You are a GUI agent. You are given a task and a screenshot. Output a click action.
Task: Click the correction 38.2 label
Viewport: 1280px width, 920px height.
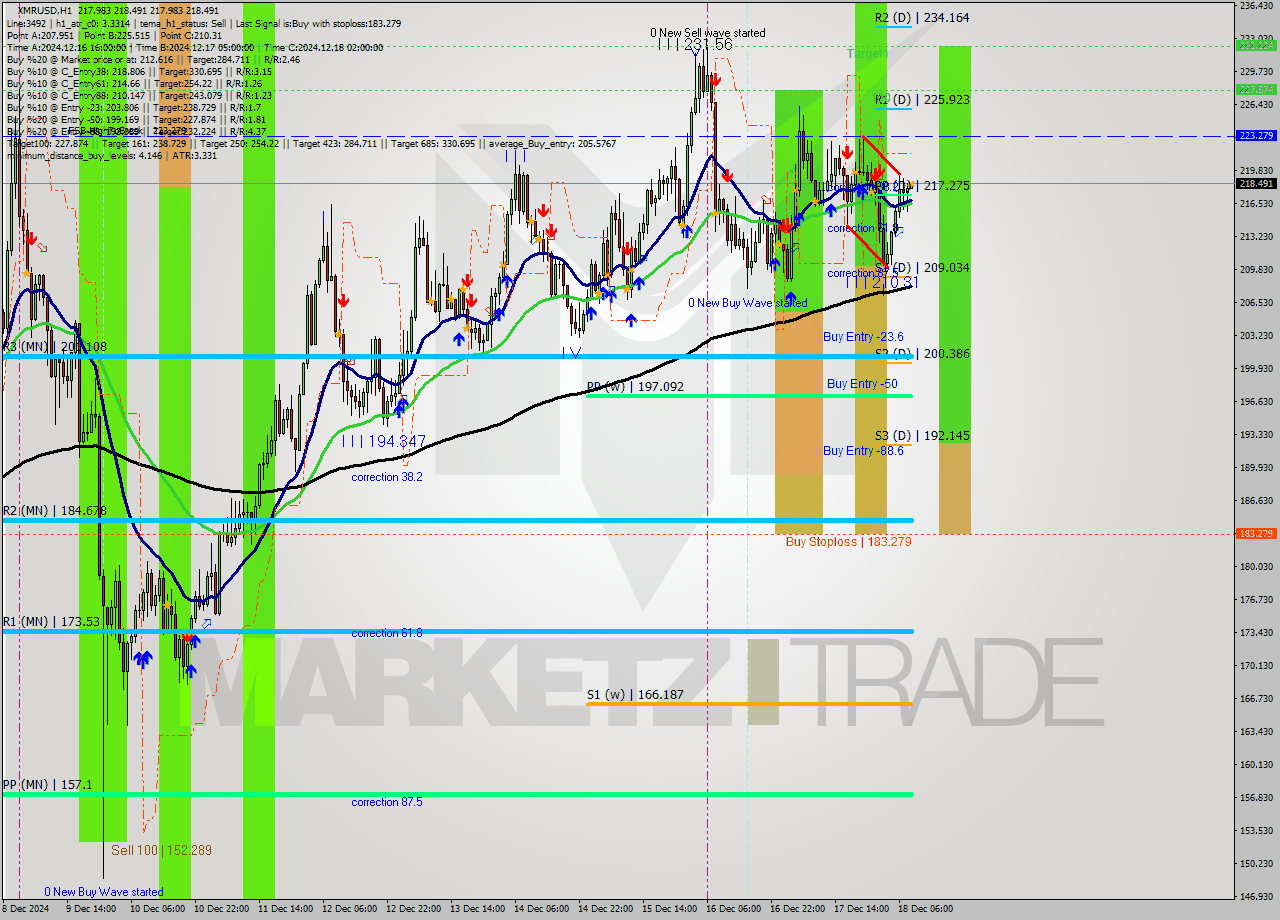386,477
